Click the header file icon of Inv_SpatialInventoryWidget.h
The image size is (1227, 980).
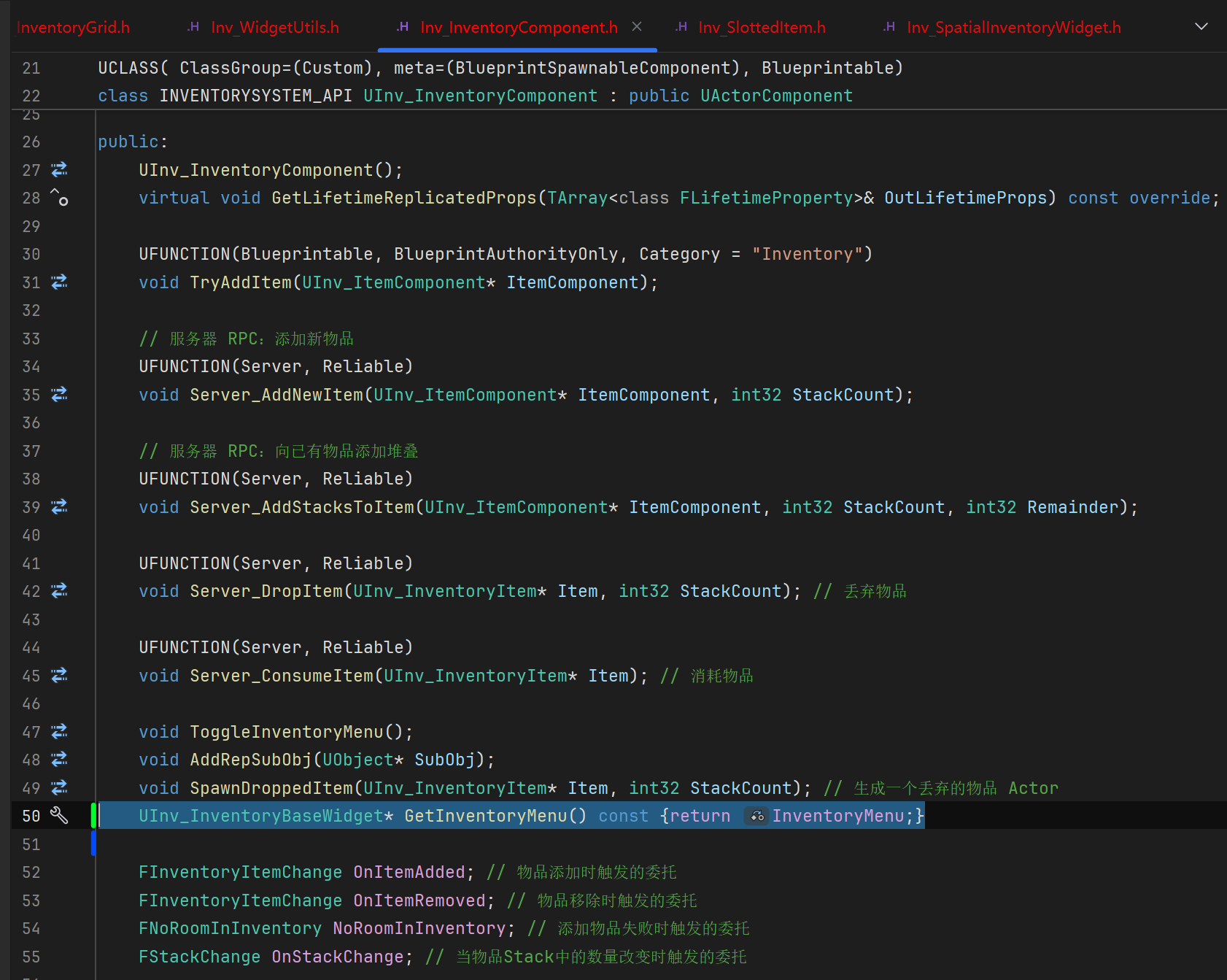pos(889,27)
